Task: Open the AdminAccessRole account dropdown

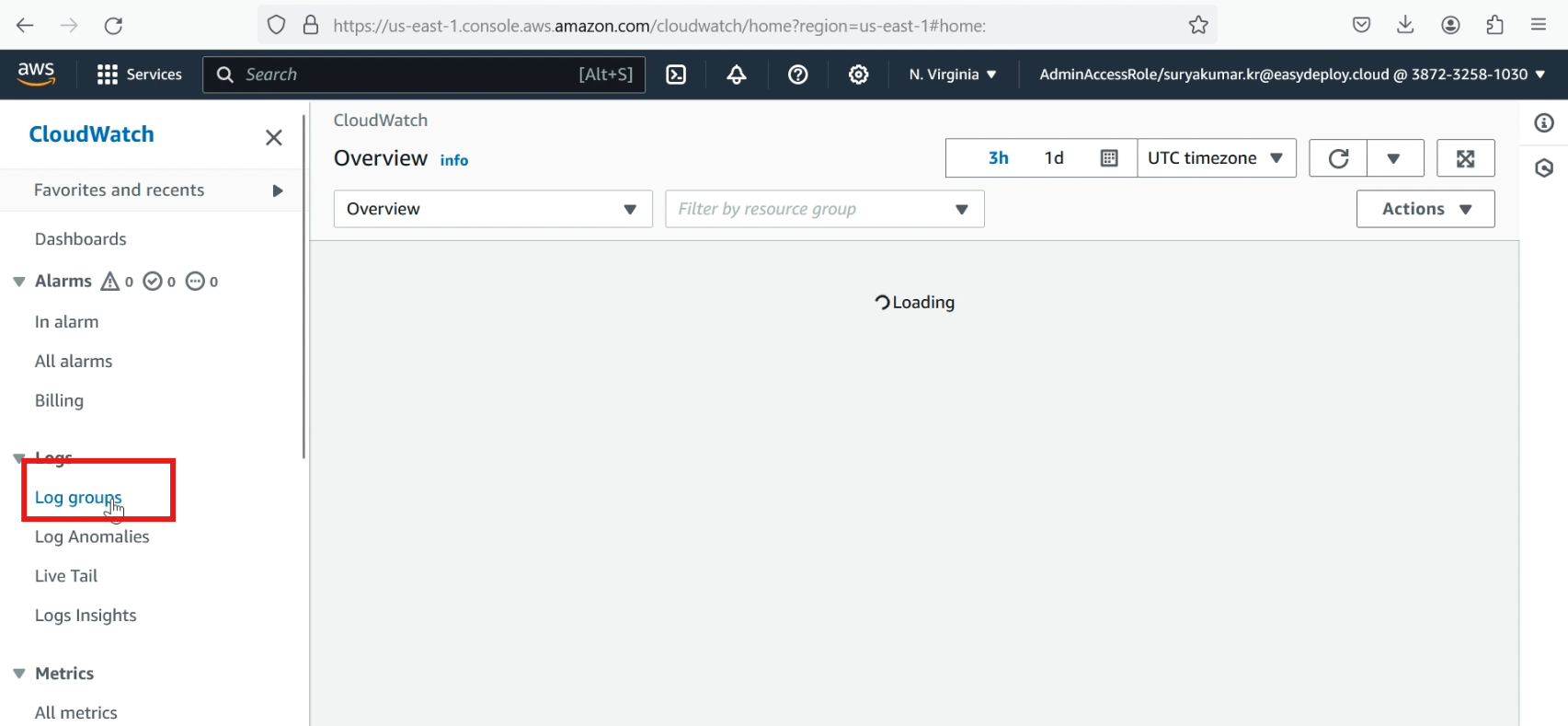Action: pyautogui.click(x=1292, y=75)
